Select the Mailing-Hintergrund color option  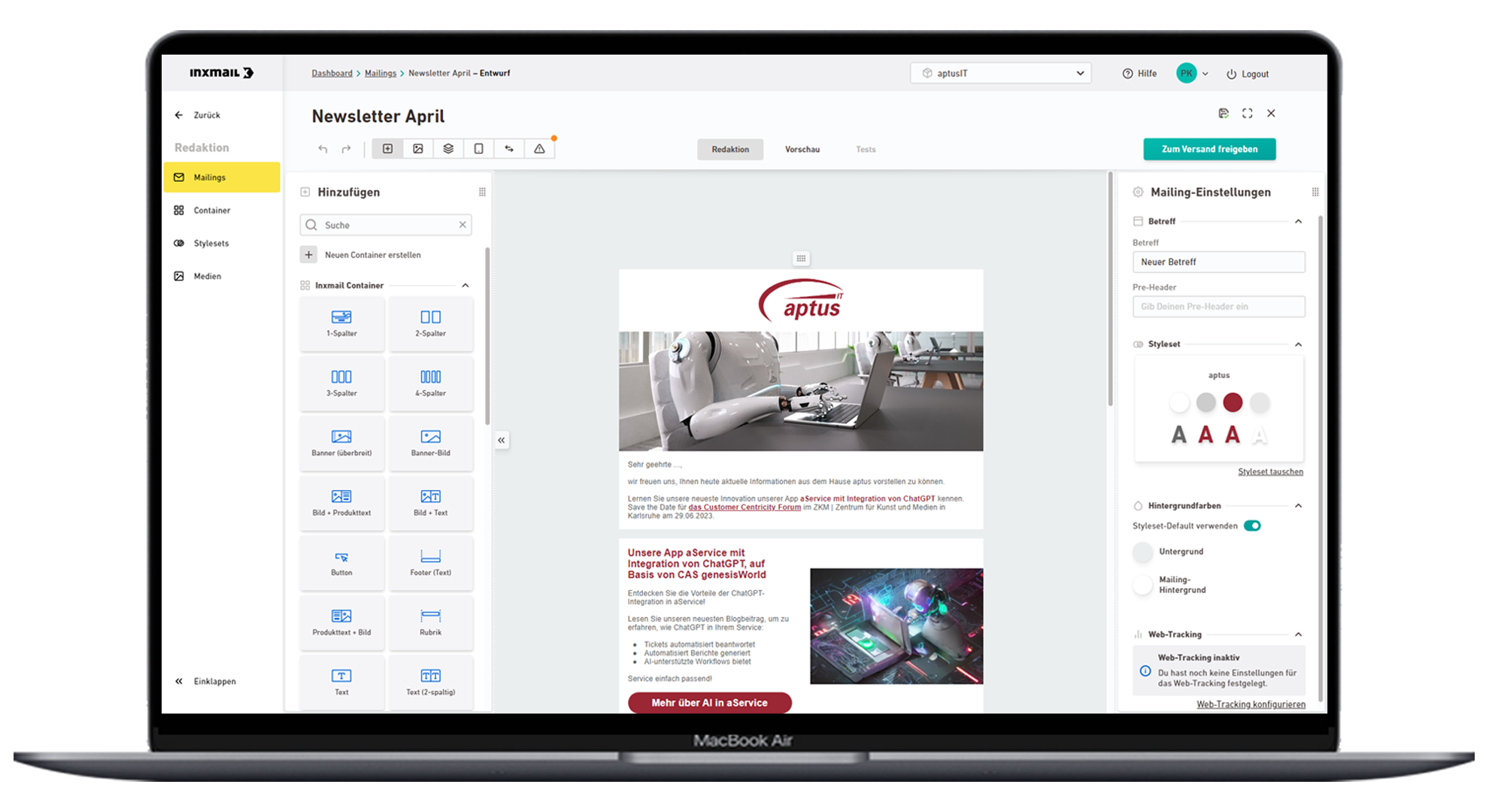tap(1142, 584)
